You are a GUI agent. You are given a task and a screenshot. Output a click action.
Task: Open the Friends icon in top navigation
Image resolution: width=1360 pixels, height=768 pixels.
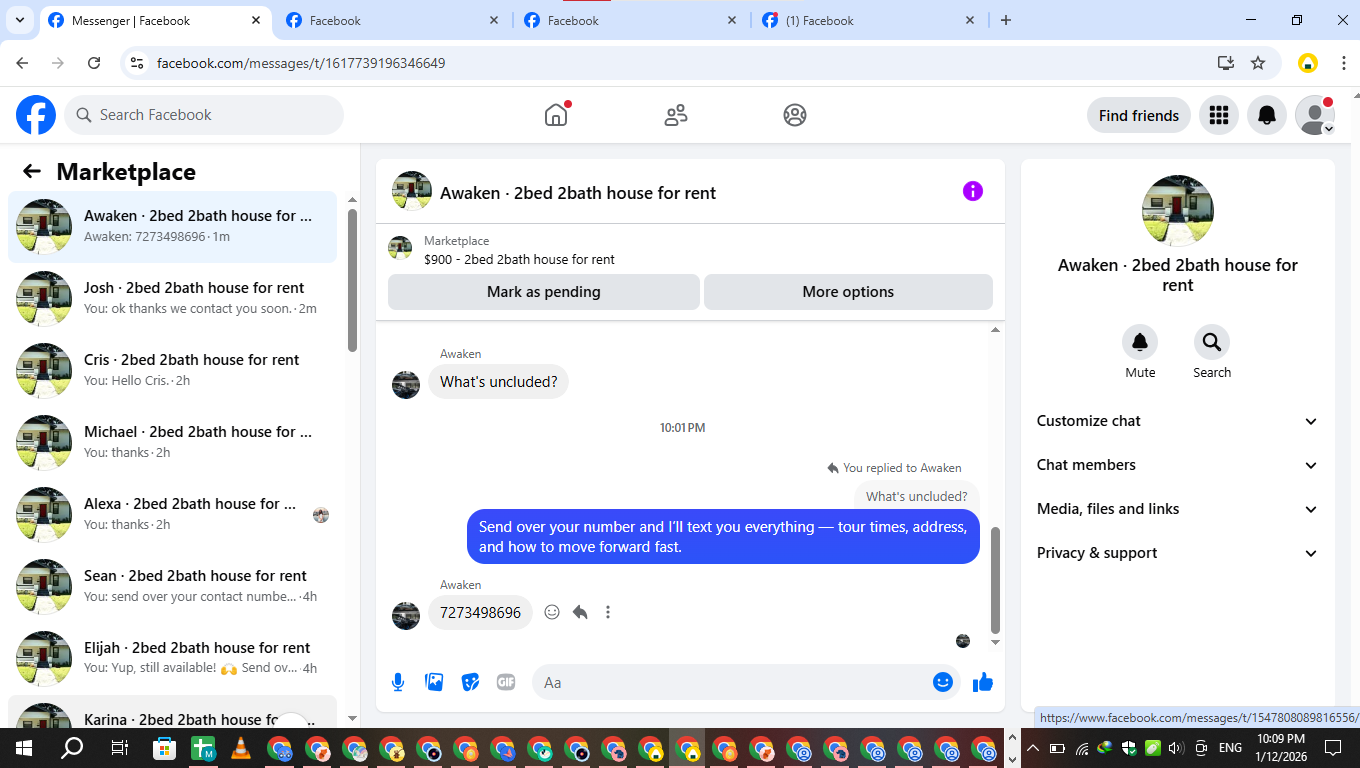click(x=676, y=115)
